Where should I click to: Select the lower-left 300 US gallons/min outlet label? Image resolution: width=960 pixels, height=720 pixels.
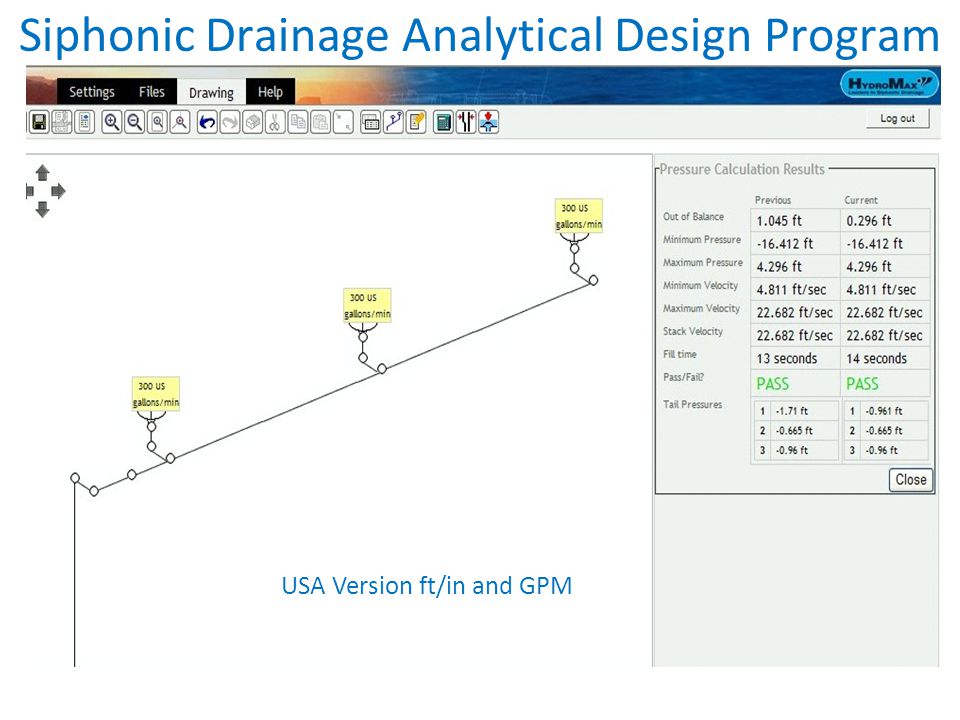coord(156,394)
